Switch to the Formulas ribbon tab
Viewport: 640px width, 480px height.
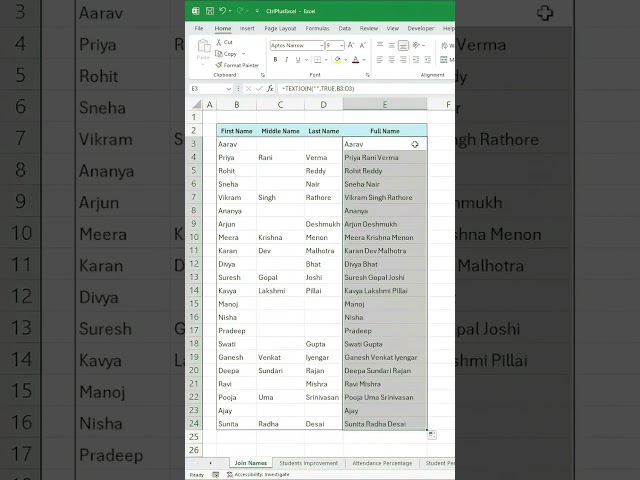tap(317, 28)
